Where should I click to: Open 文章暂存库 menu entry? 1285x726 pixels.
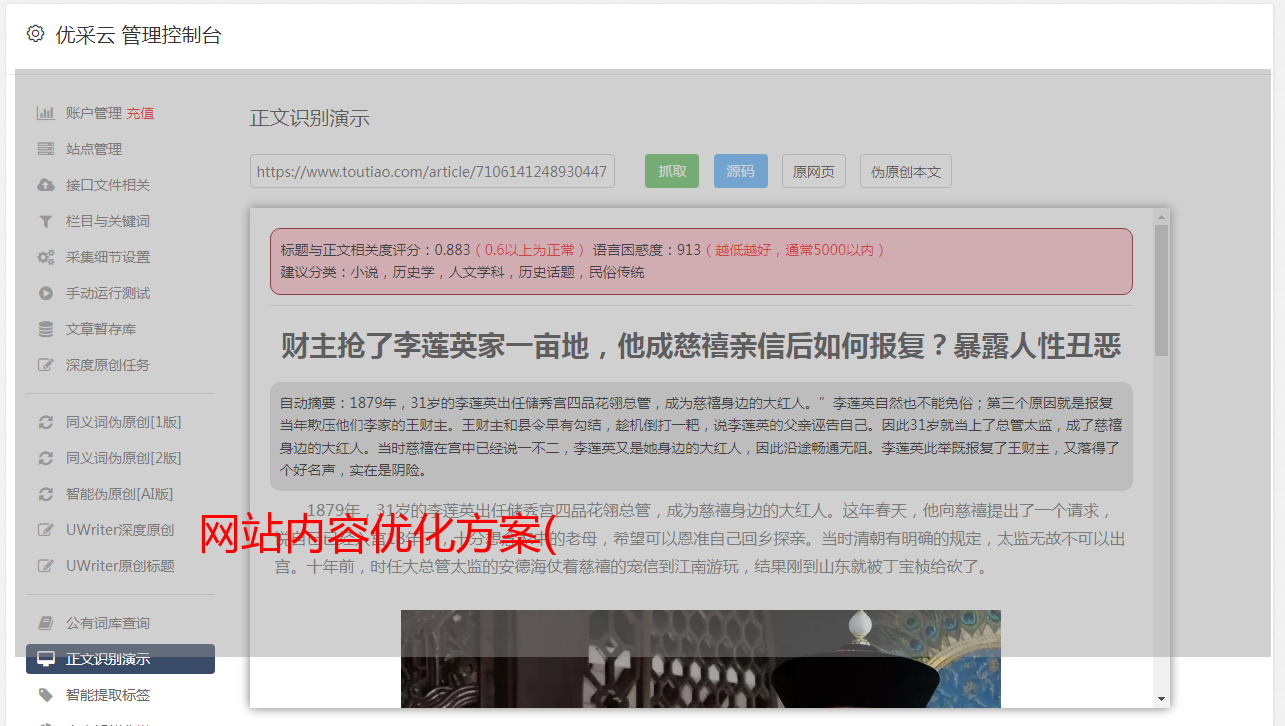coord(101,329)
